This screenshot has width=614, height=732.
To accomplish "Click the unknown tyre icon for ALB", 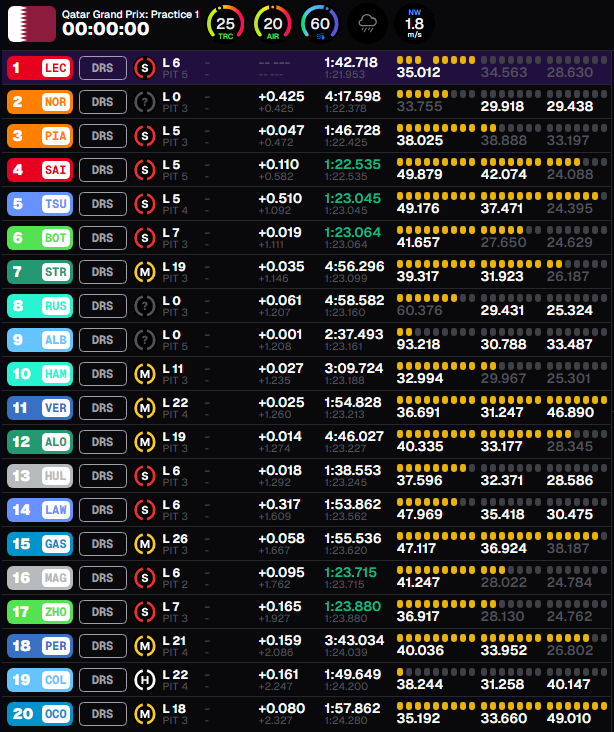I will point(145,340).
